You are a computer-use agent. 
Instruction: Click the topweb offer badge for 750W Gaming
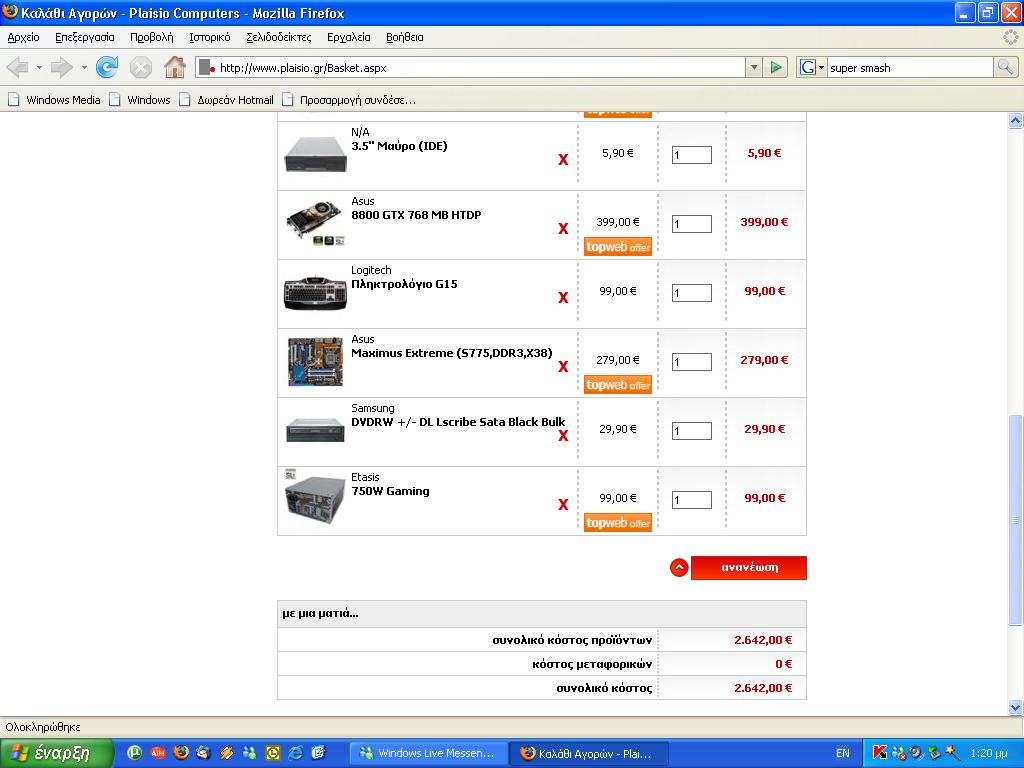tap(618, 522)
